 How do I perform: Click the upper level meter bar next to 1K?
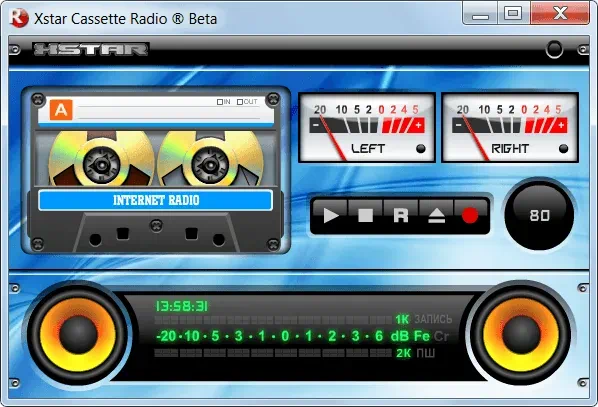tap(273, 320)
